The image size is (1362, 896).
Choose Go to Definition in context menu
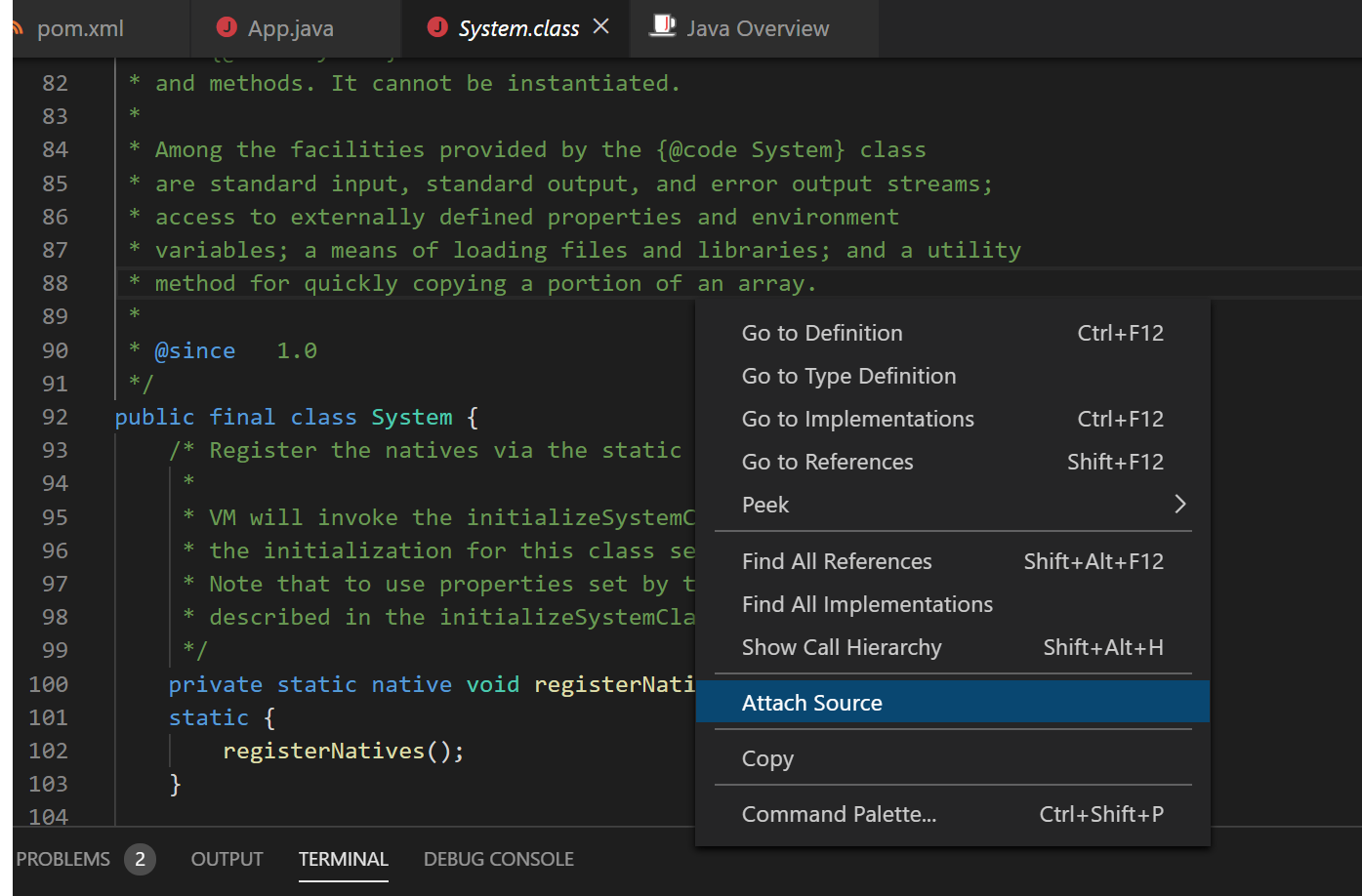click(x=953, y=333)
